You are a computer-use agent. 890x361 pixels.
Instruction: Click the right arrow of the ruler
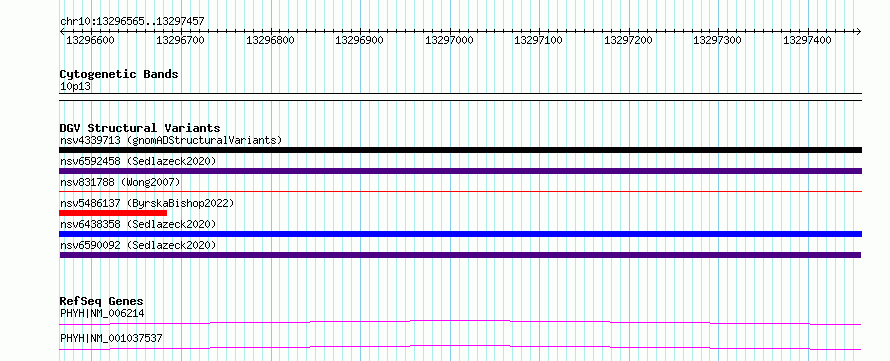859,32
